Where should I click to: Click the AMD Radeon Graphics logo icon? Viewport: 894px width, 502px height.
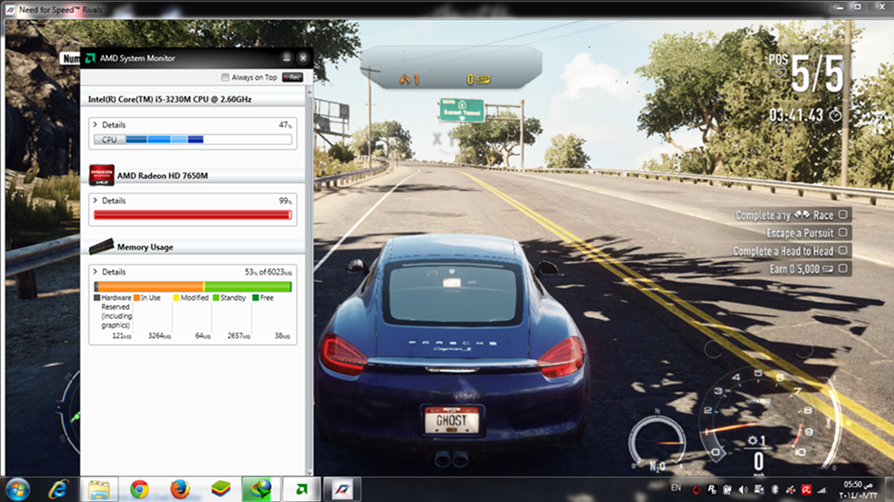[102, 176]
